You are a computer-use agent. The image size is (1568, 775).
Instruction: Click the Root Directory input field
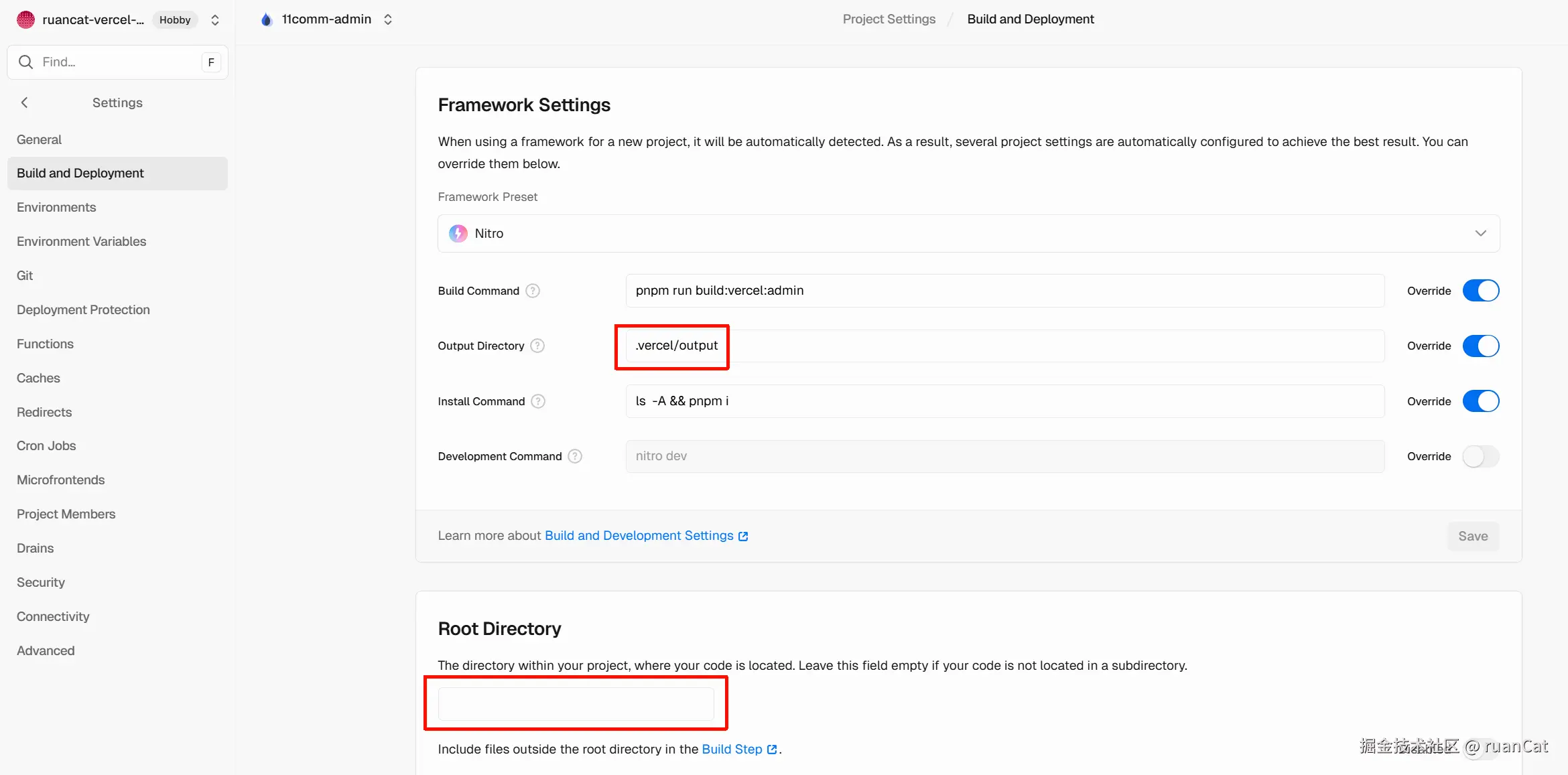[x=576, y=703]
